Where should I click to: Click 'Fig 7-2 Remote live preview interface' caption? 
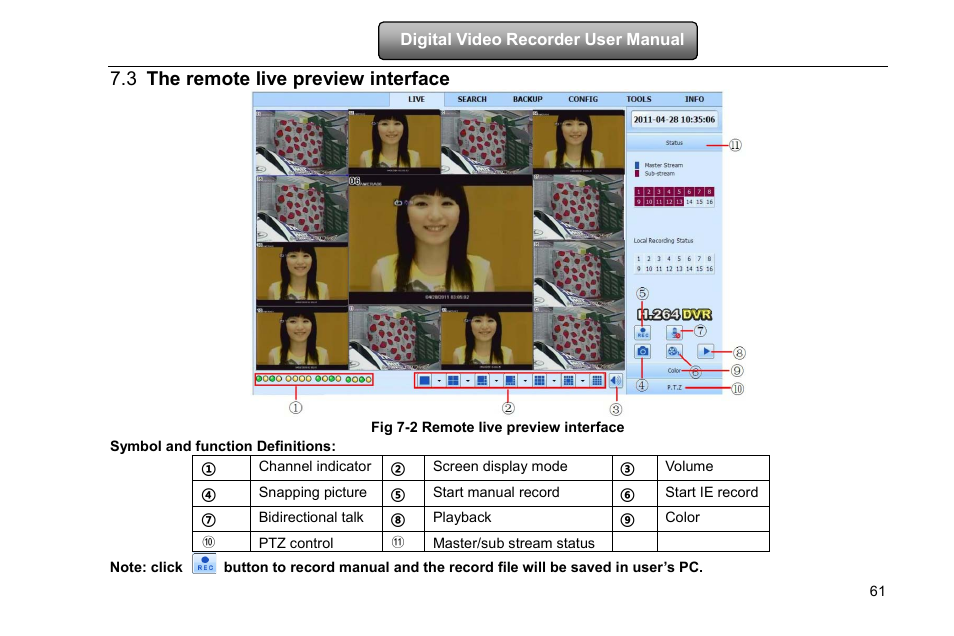[x=498, y=427]
